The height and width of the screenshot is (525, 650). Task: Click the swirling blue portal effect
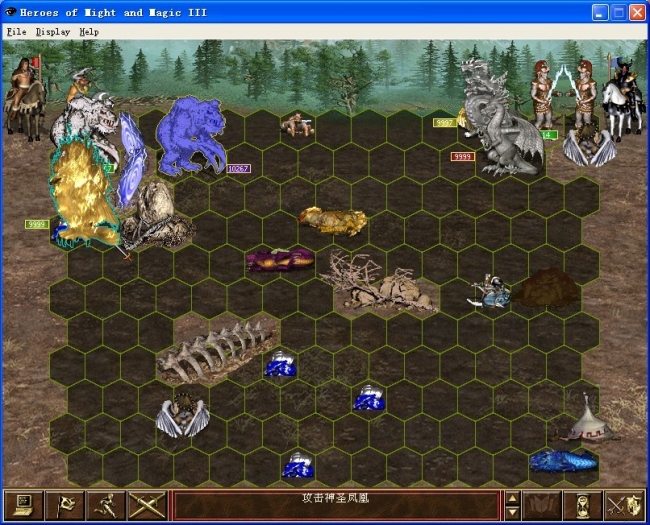[131, 160]
